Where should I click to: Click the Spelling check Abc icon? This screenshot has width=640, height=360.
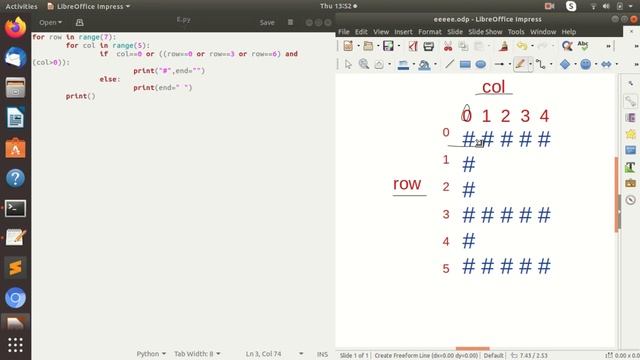pos(583,46)
